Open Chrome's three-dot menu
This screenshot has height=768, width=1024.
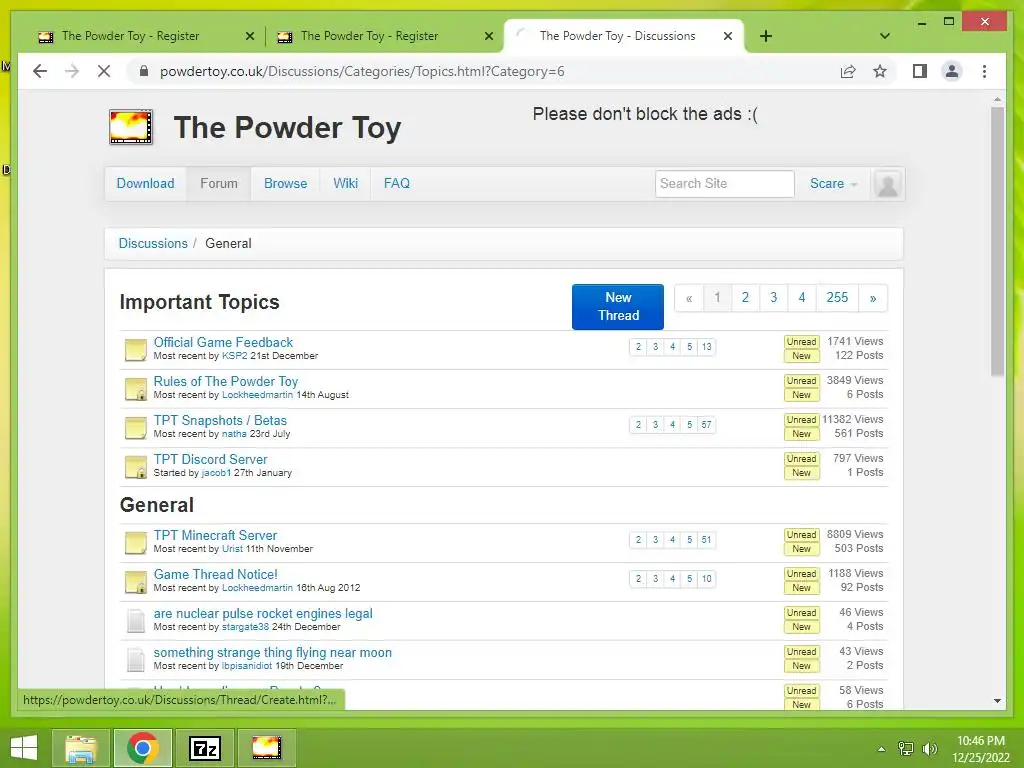pyautogui.click(x=984, y=71)
